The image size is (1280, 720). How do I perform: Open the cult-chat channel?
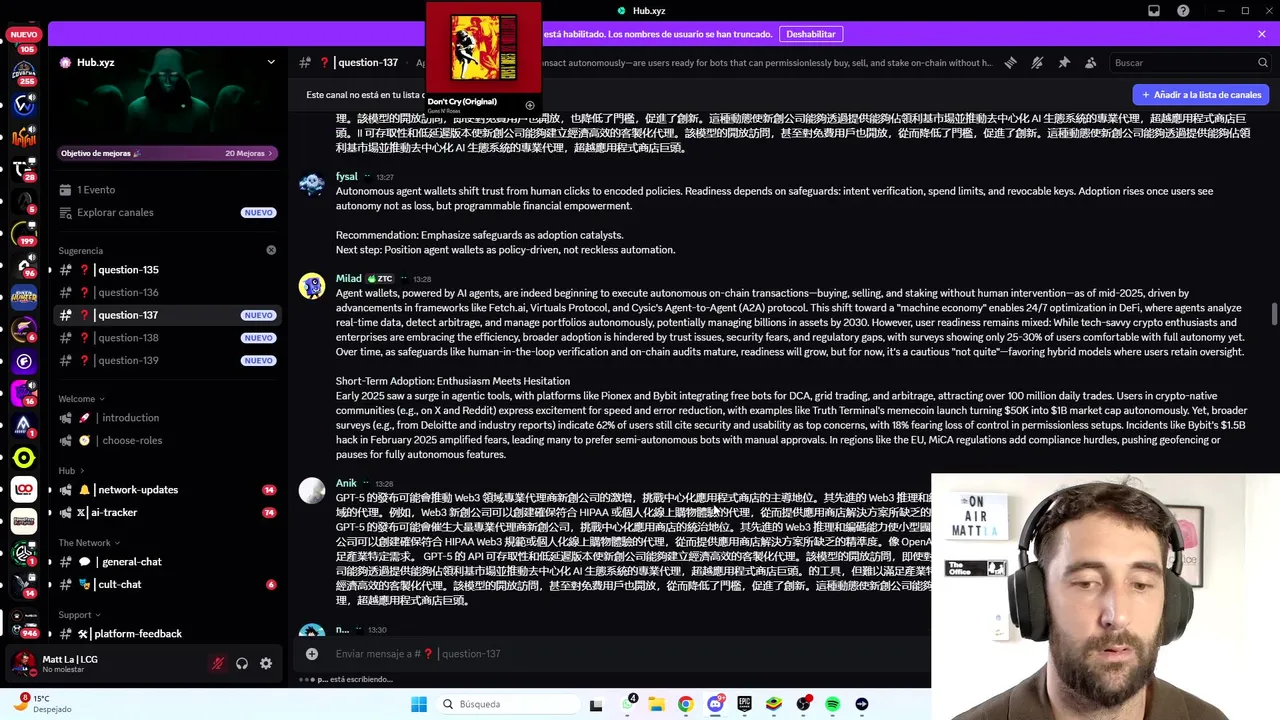[x=167, y=584]
